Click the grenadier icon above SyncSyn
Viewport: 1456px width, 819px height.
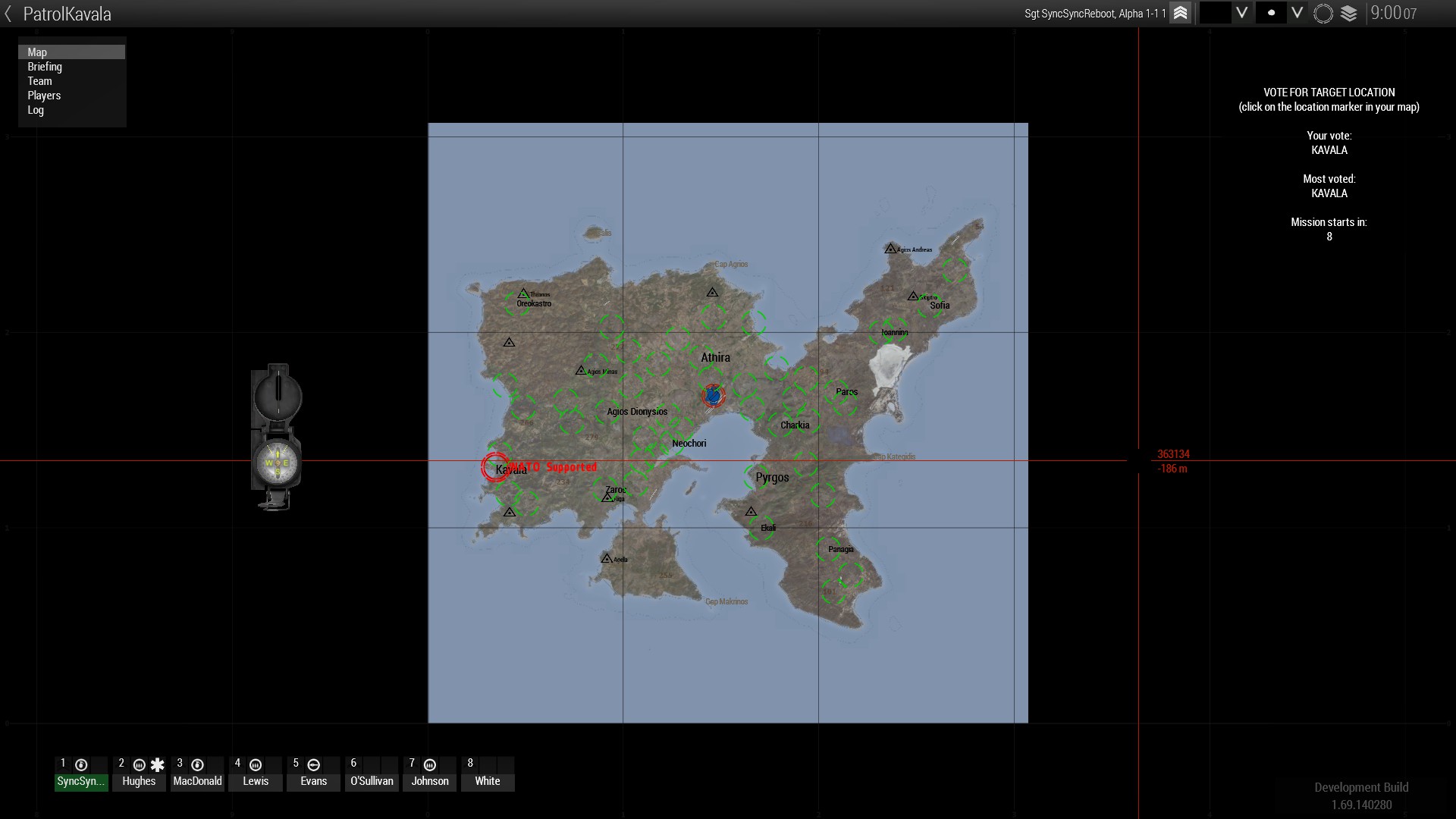[81, 764]
